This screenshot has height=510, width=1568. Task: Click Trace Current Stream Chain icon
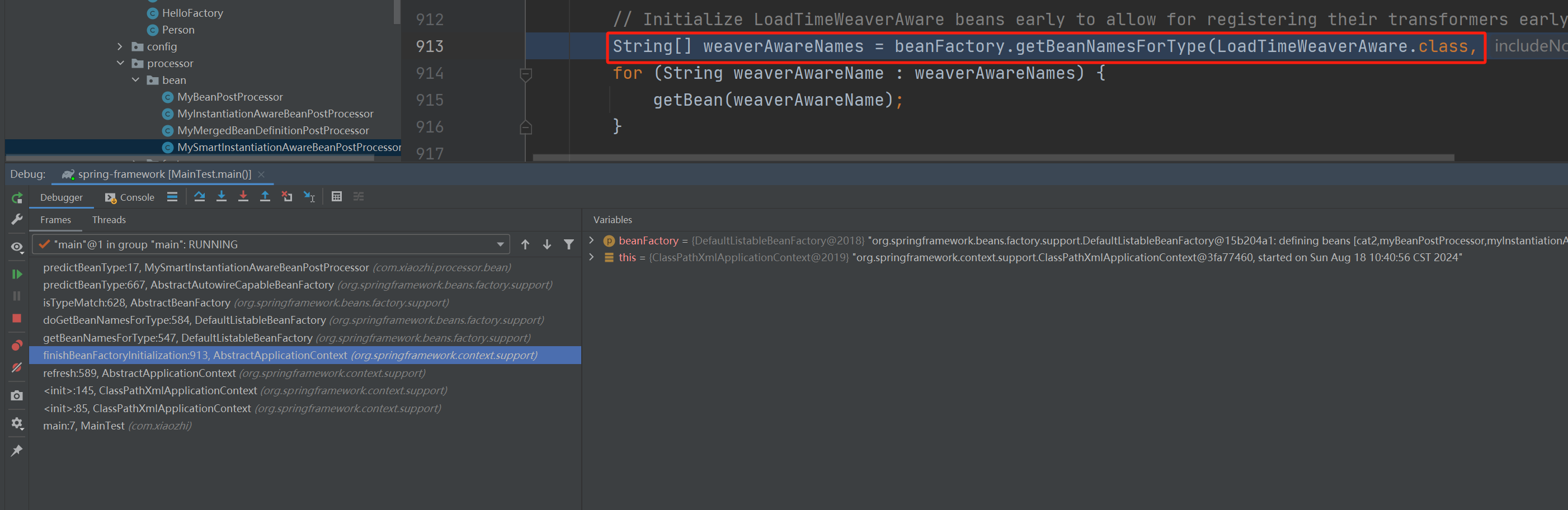click(x=359, y=197)
